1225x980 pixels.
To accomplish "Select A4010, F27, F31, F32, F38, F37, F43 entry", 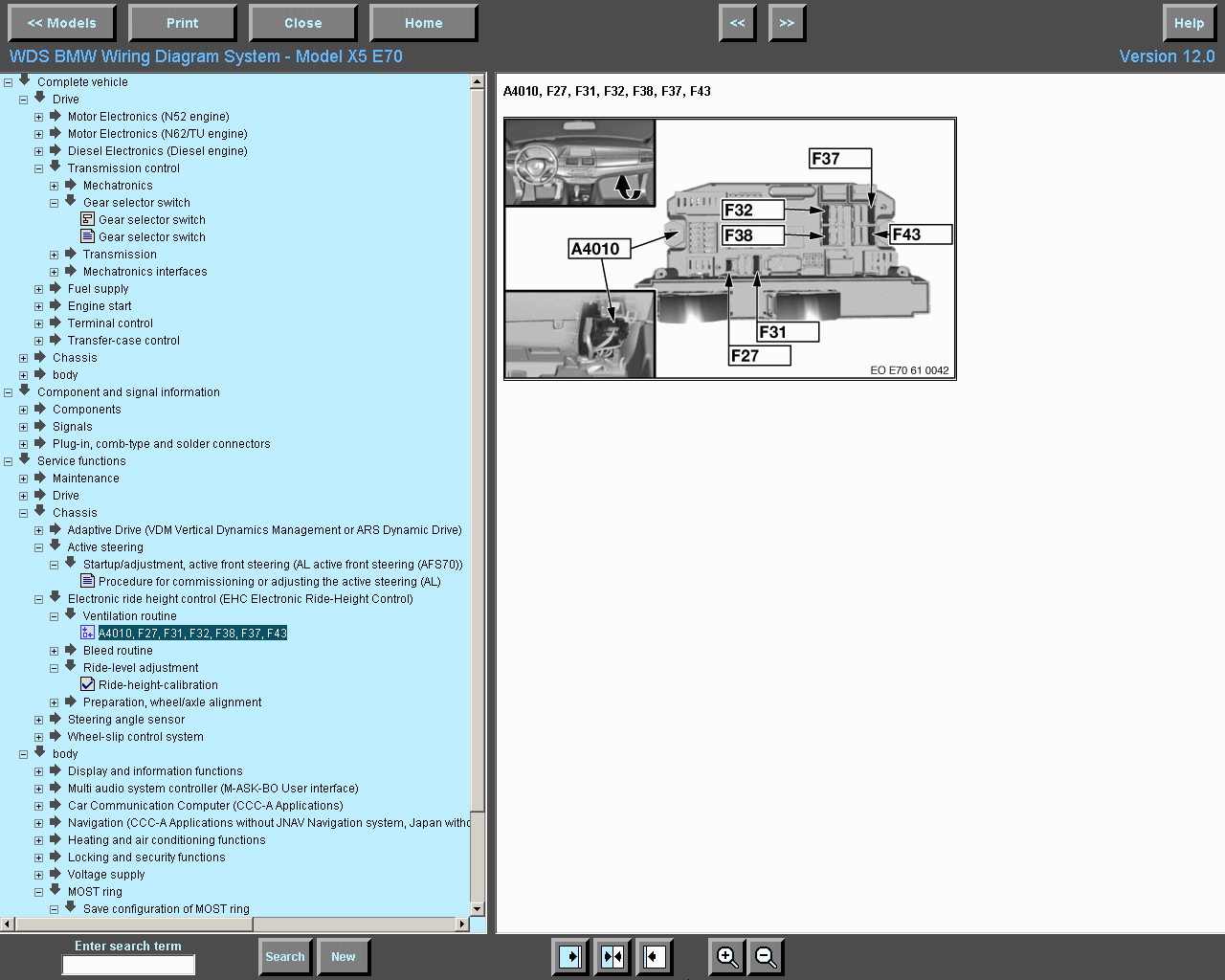I will click(192, 634).
